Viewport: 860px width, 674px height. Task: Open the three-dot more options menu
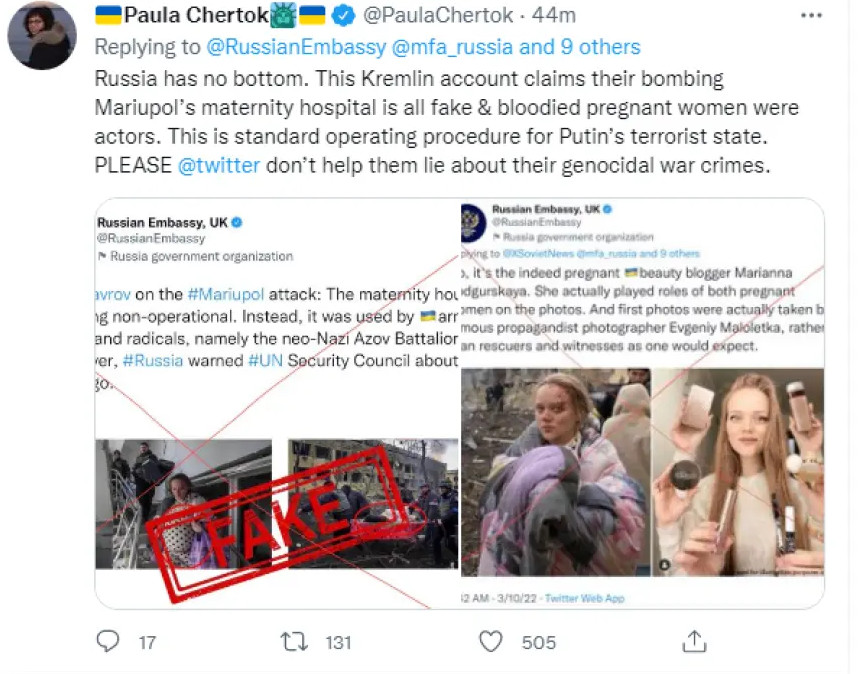pos(811,15)
